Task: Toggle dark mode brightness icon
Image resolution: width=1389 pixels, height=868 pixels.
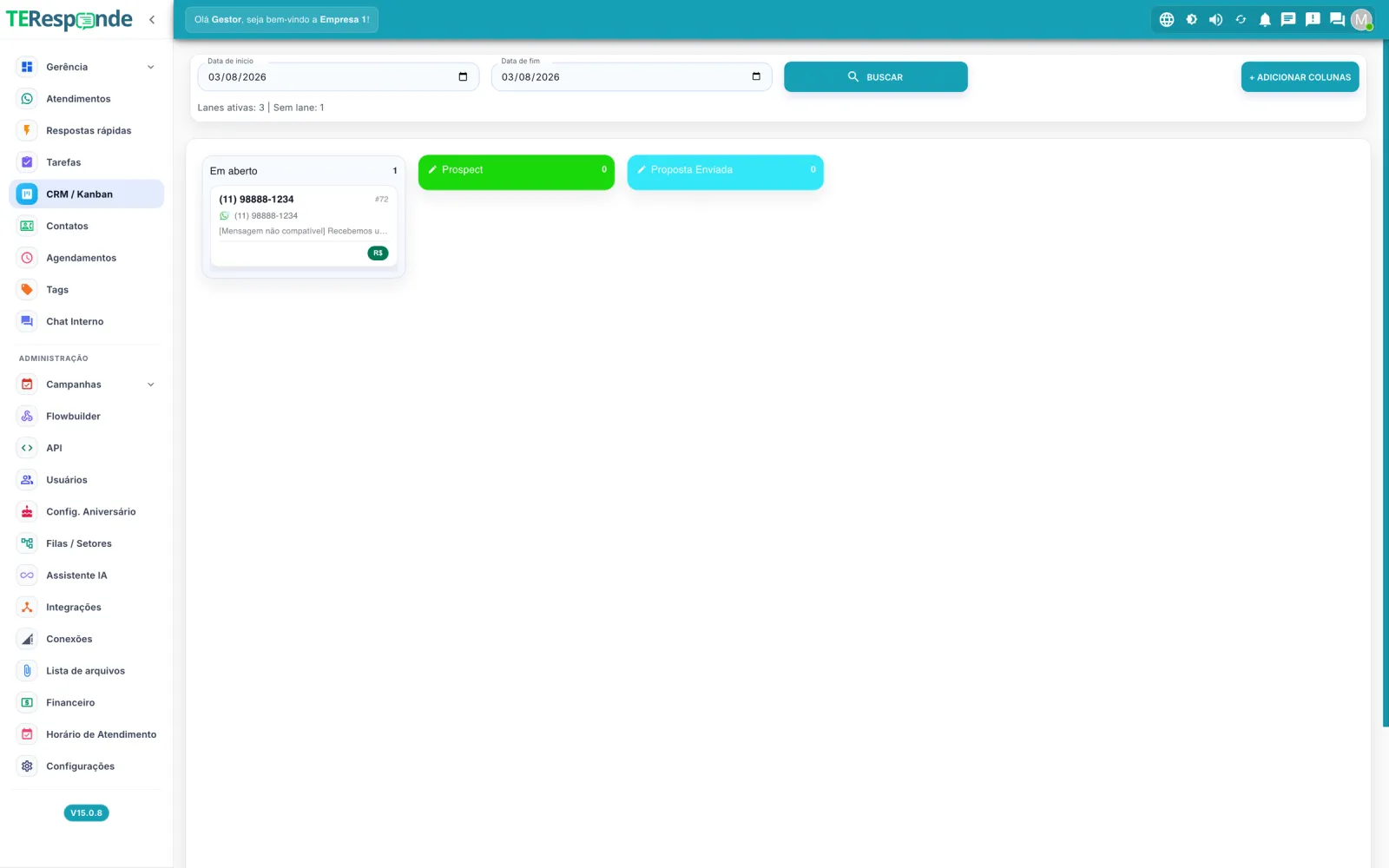Action: (x=1191, y=19)
